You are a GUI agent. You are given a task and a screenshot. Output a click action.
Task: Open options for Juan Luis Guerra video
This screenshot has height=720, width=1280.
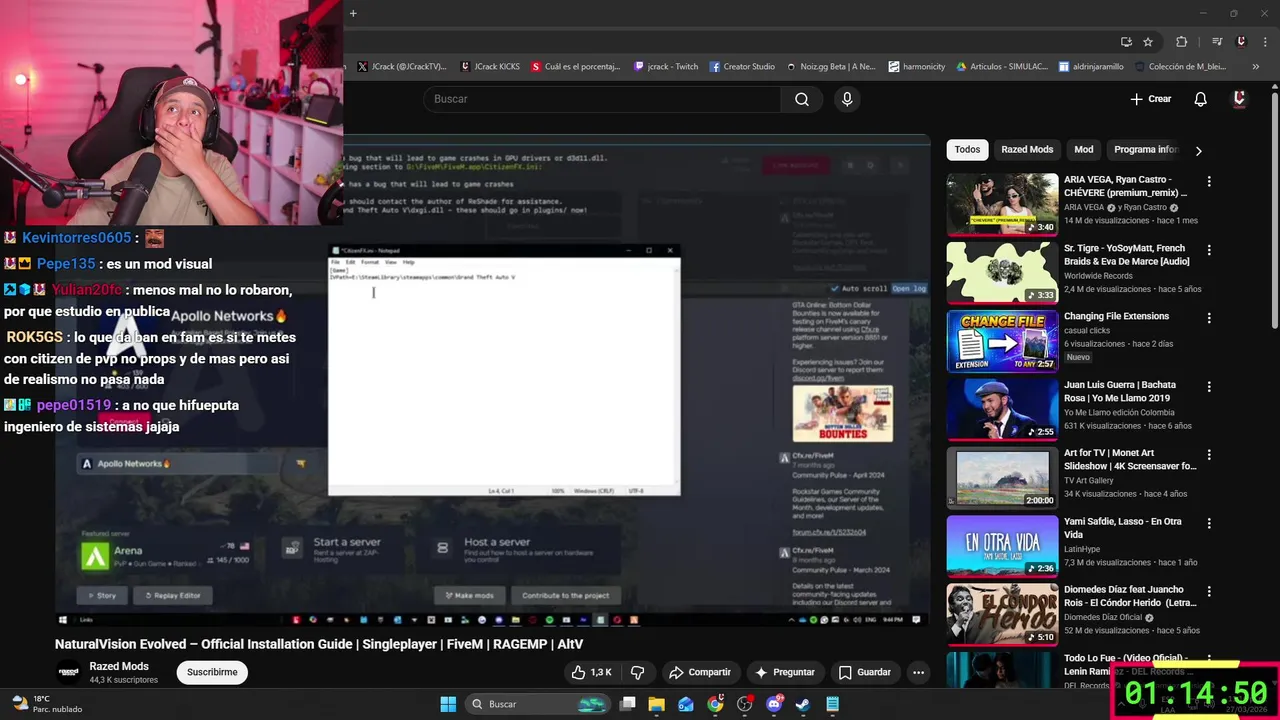[x=1209, y=387]
